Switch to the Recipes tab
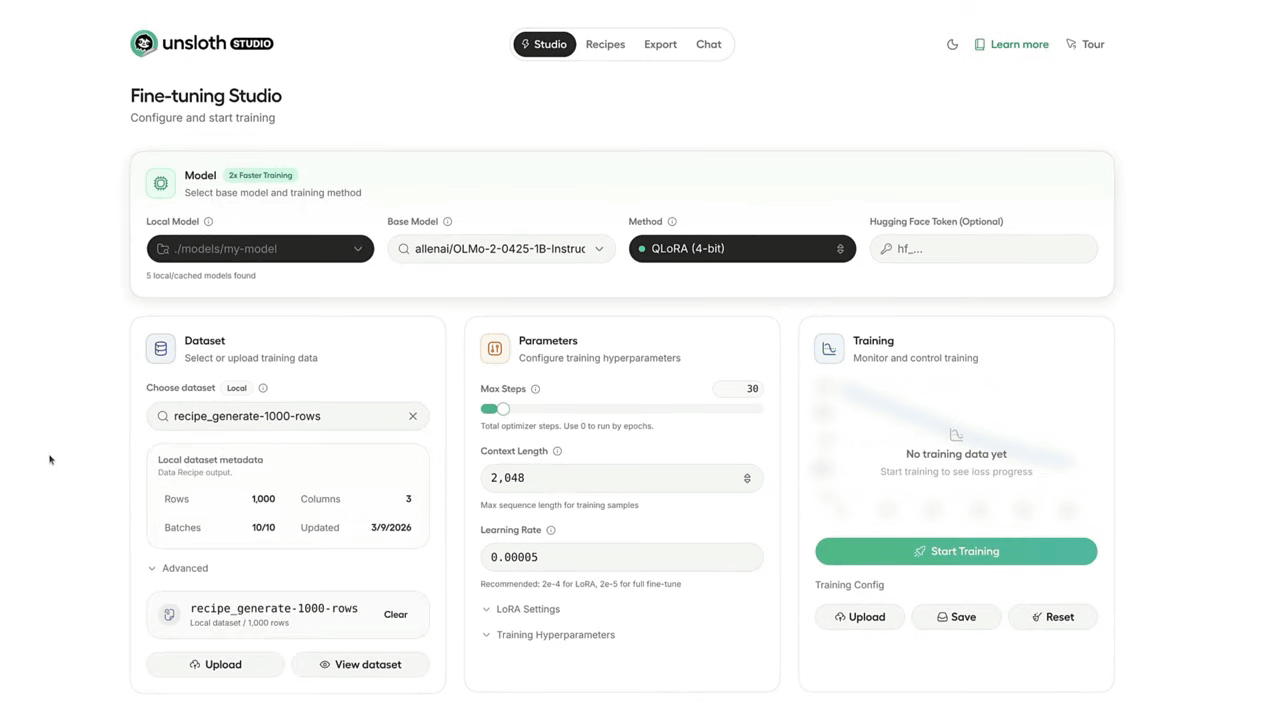 (x=605, y=44)
